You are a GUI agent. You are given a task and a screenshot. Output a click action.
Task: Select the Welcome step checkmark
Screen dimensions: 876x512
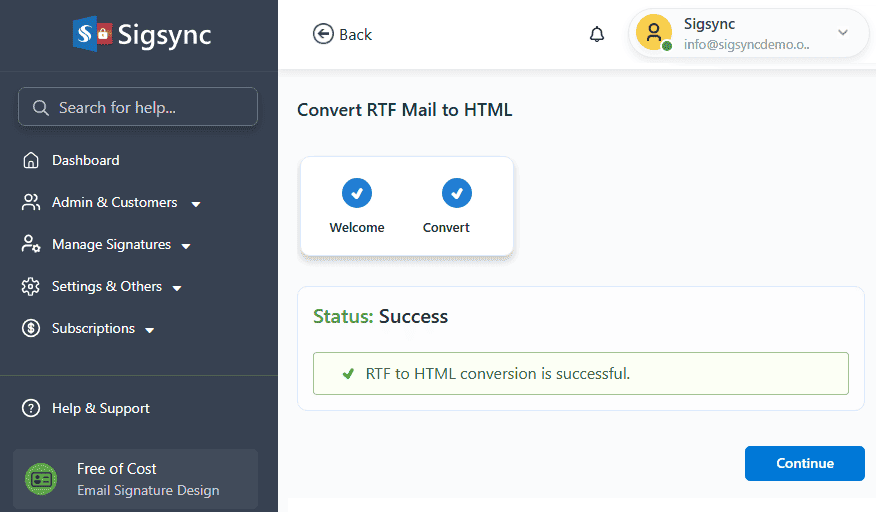point(357,192)
